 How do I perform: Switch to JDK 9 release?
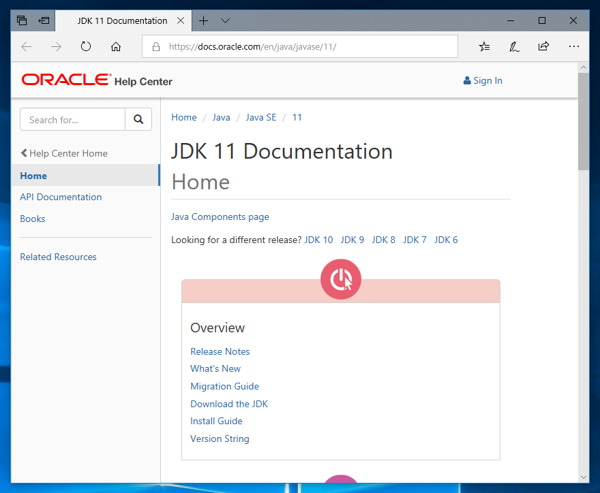tap(352, 240)
